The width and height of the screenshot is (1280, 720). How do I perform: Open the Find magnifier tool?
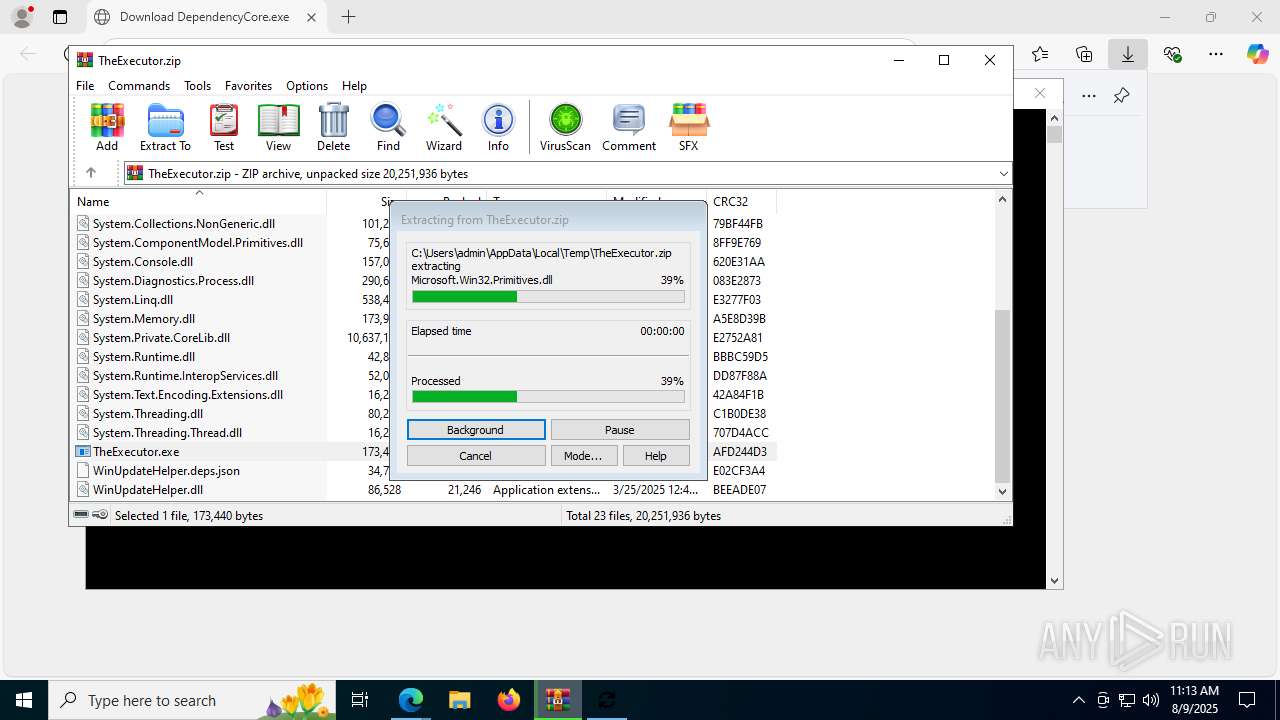pyautogui.click(x=388, y=127)
